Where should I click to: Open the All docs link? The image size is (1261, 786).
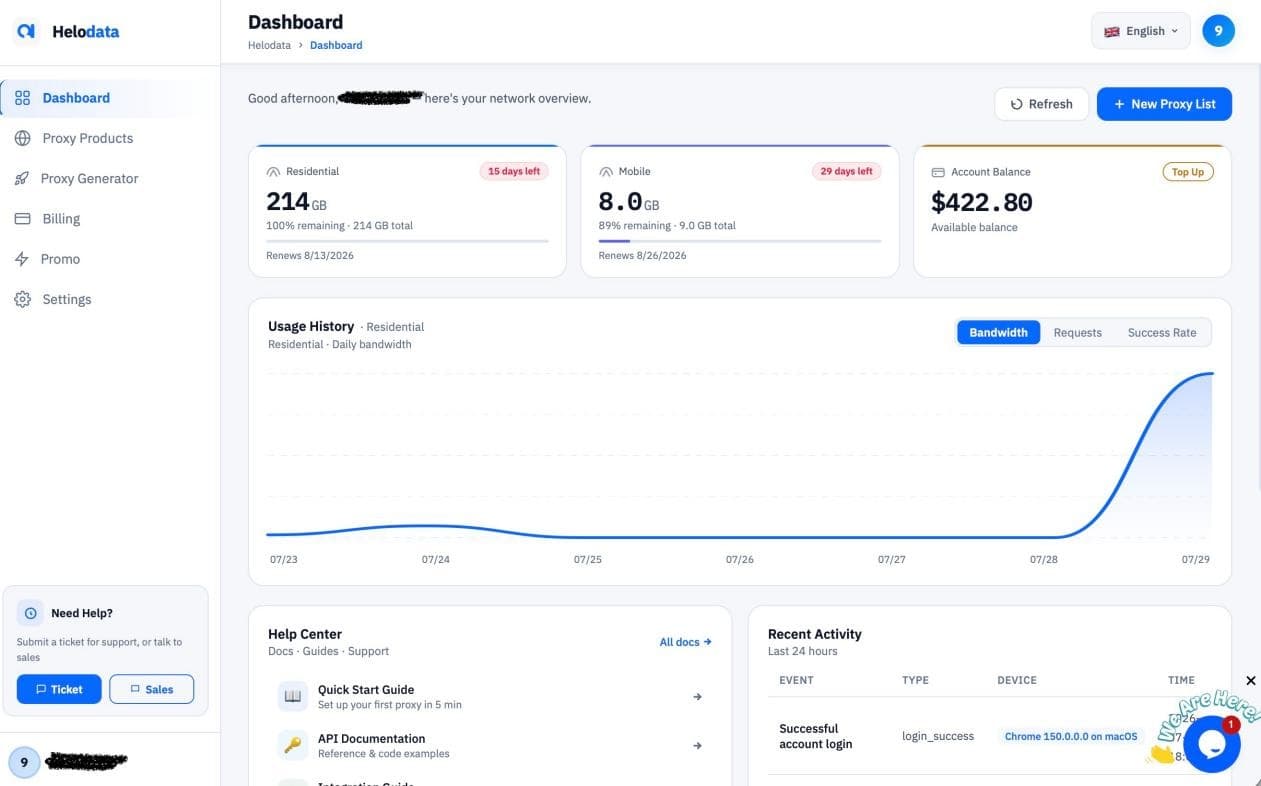685,642
